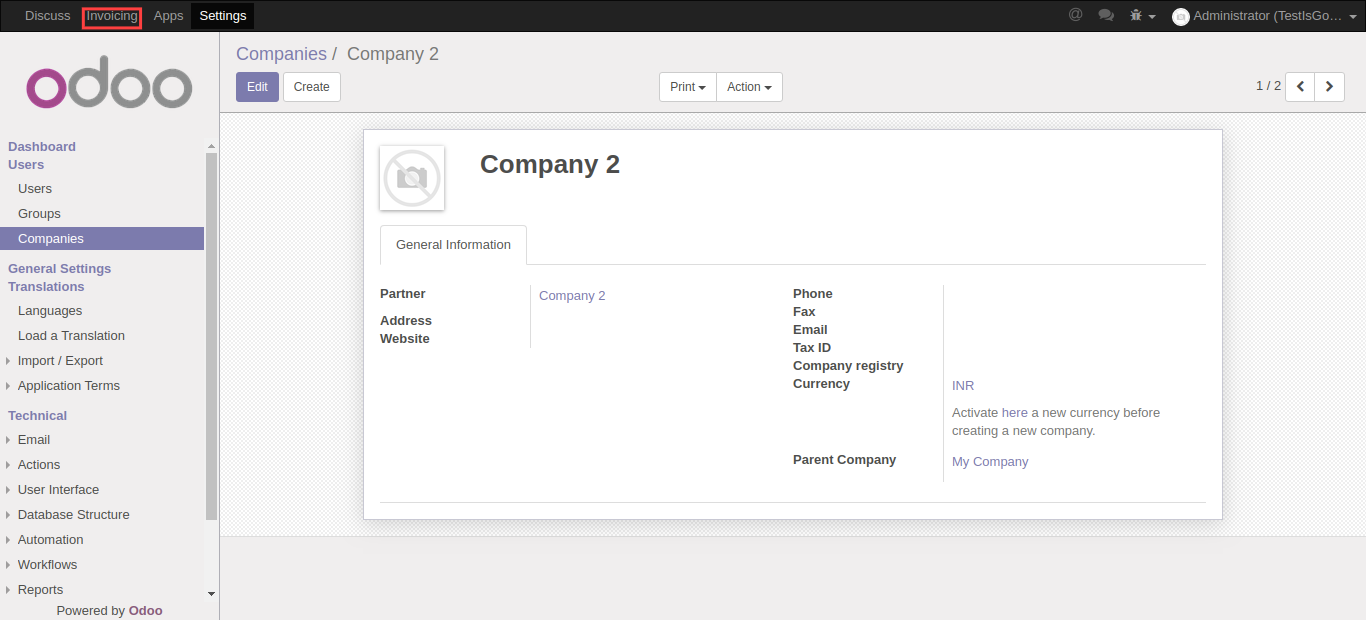Click the Odoo logo in sidebar
The width and height of the screenshot is (1366, 620).
(x=109, y=88)
